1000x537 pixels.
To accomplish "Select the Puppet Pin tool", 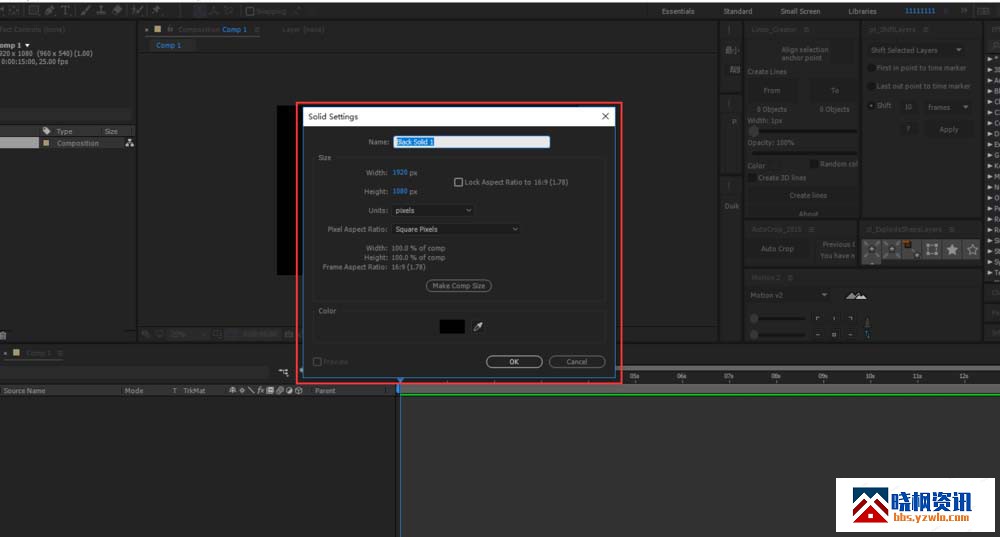I will pyautogui.click(x=156, y=11).
